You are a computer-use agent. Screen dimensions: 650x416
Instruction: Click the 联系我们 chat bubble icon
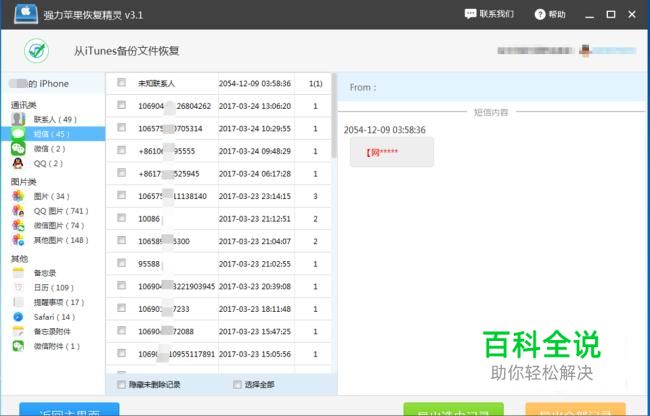(470, 15)
